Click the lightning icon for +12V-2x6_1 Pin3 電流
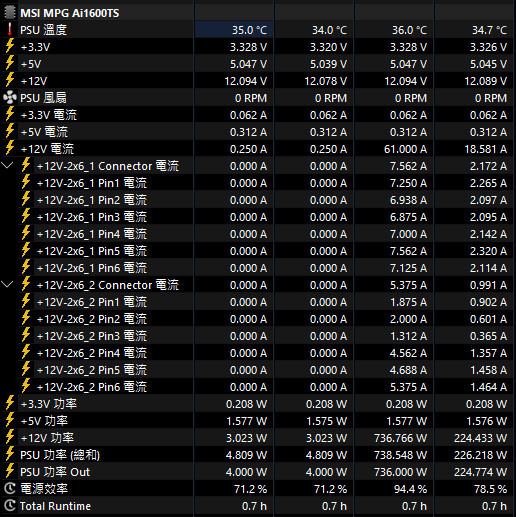 pyautogui.click(x=26, y=216)
